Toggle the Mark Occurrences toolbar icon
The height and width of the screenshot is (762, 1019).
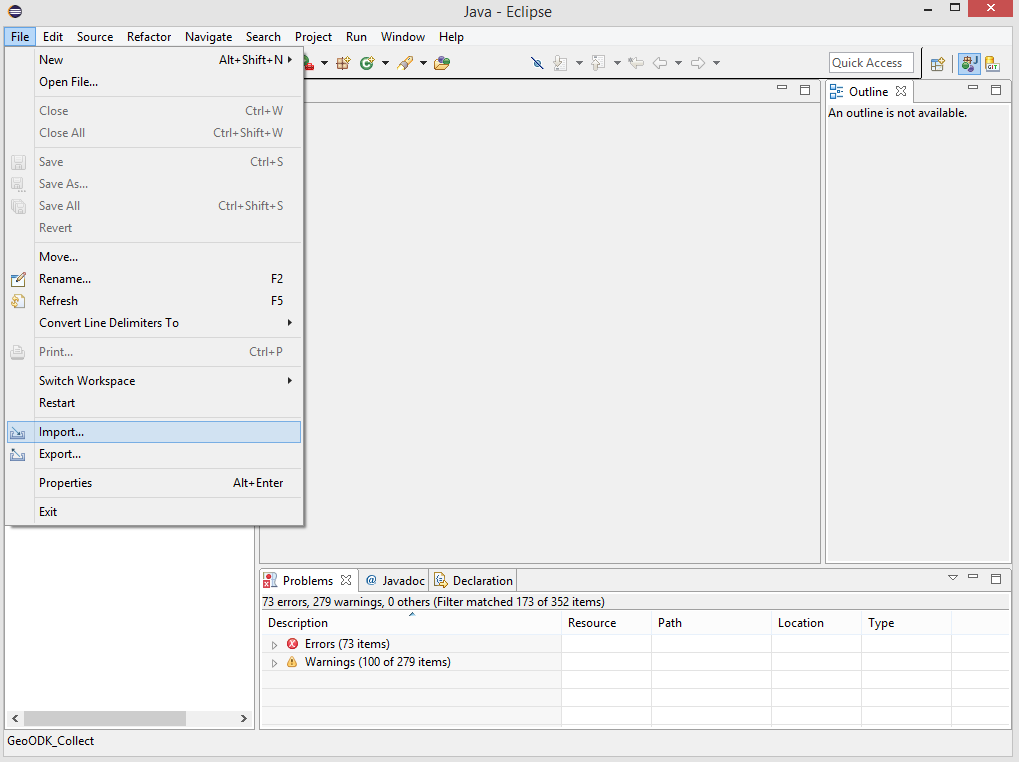click(537, 63)
